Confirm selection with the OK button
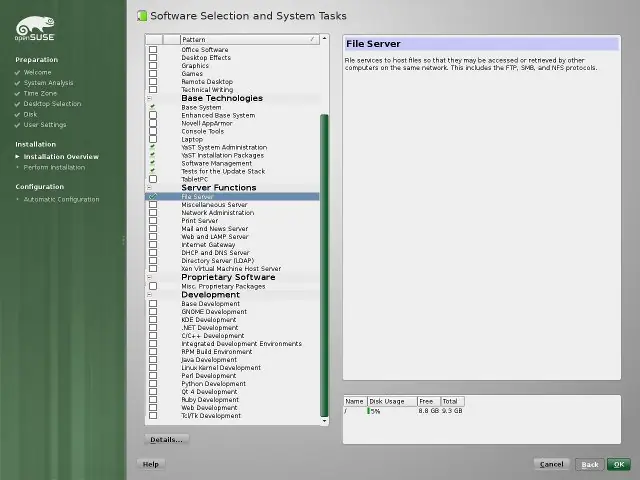The image size is (640, 480). [619, 464]
